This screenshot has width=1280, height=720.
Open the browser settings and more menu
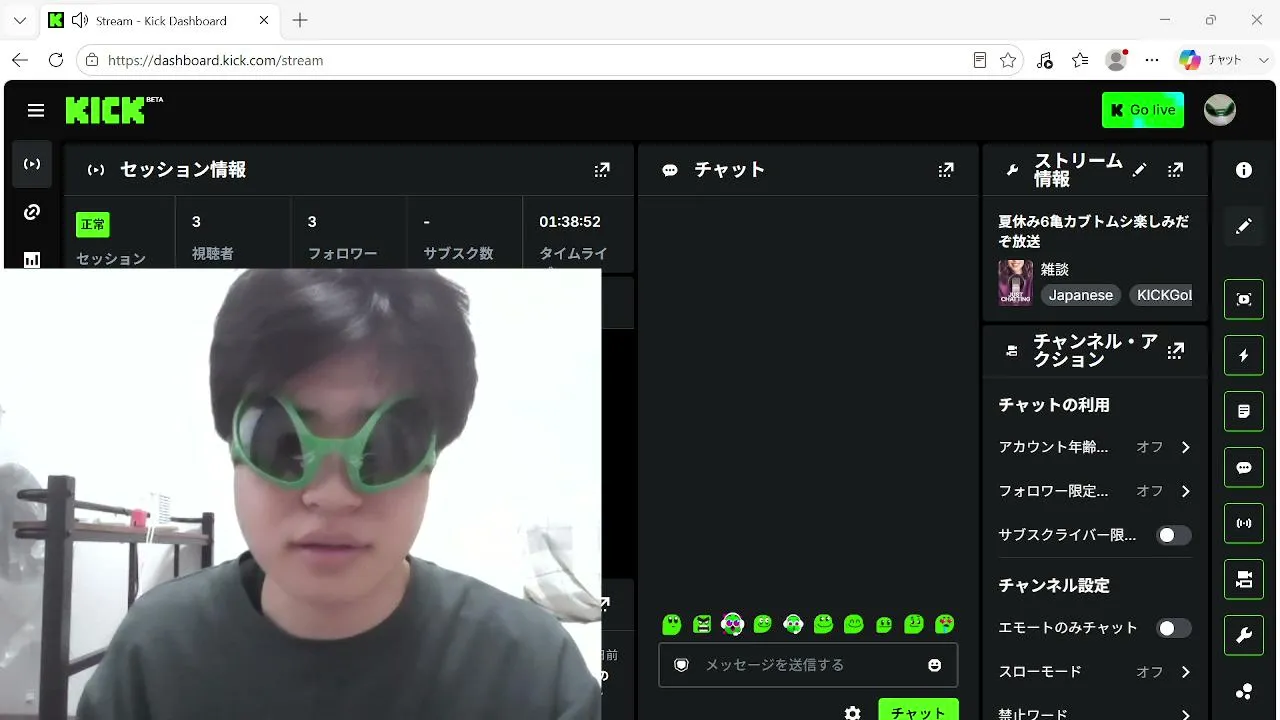1152,60
